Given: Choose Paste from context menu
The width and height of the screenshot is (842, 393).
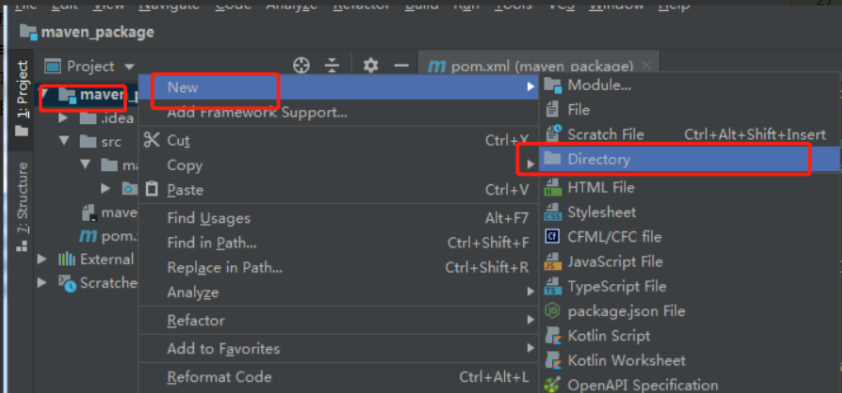Looking at the screenshot, I should click(x=339, y=190).
